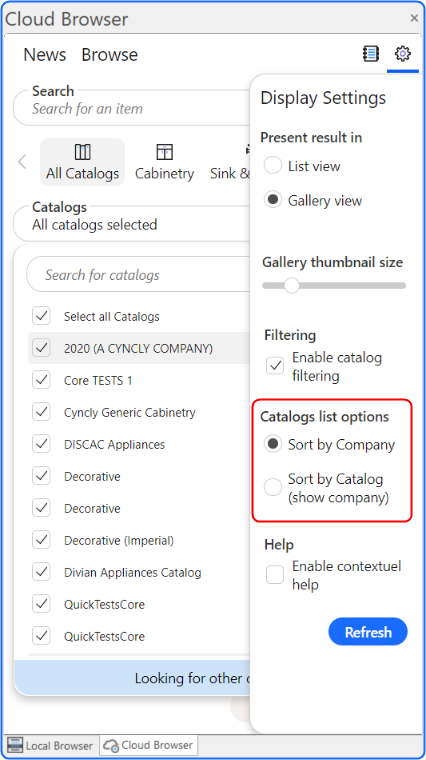Click the Refresh button
The image size is (426, 760).
(x=368, y=632)
